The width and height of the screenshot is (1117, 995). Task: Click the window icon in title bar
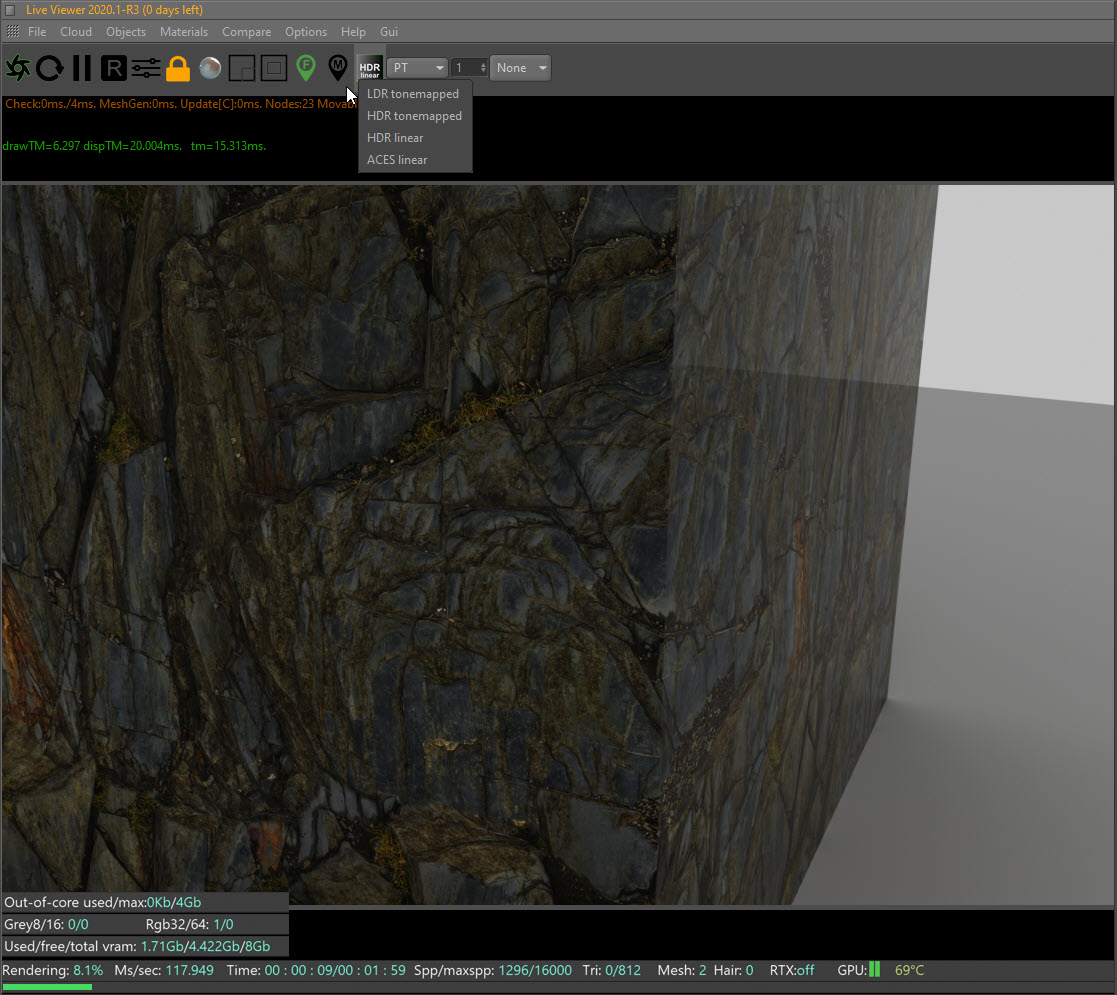pos(10,10)
